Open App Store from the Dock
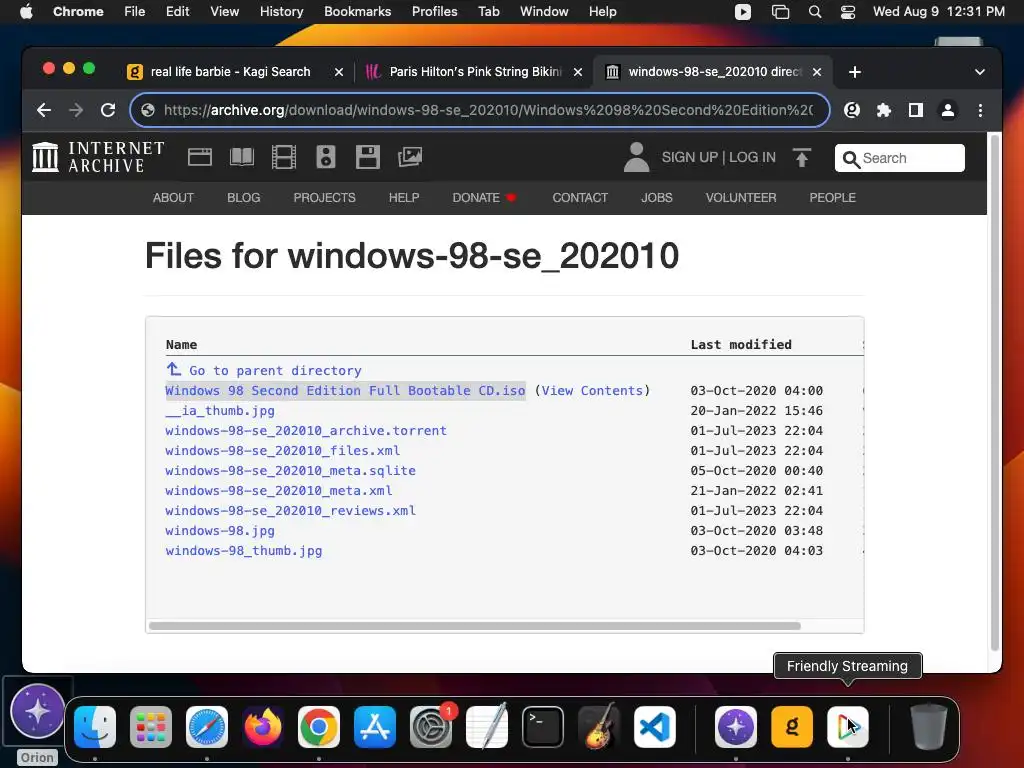The height and width of the screenshot is (768, 1024). (375, 727)
